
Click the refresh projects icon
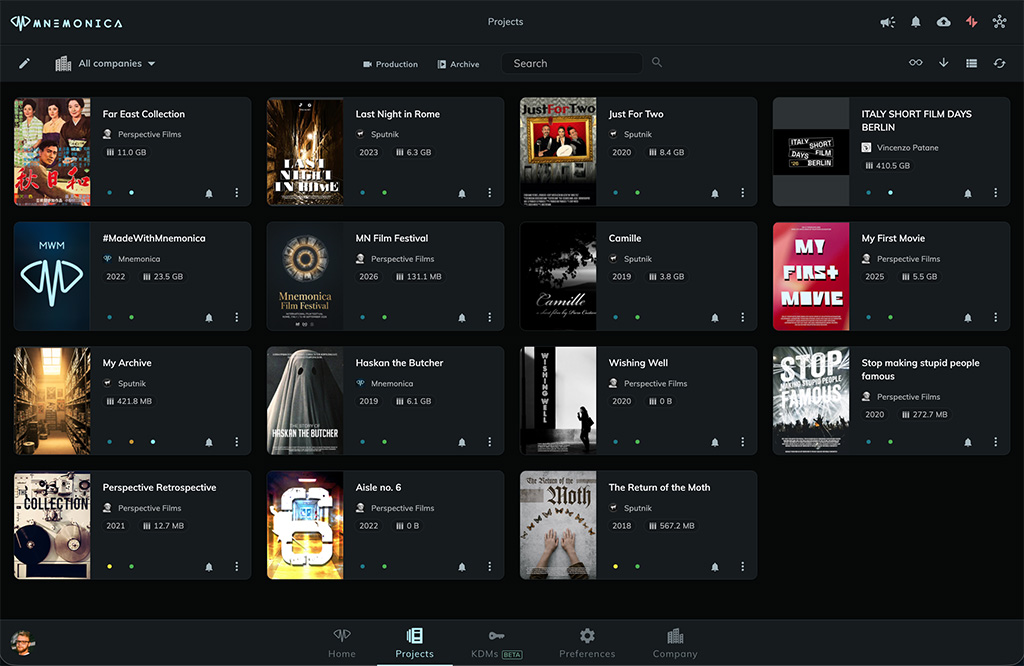999,63
